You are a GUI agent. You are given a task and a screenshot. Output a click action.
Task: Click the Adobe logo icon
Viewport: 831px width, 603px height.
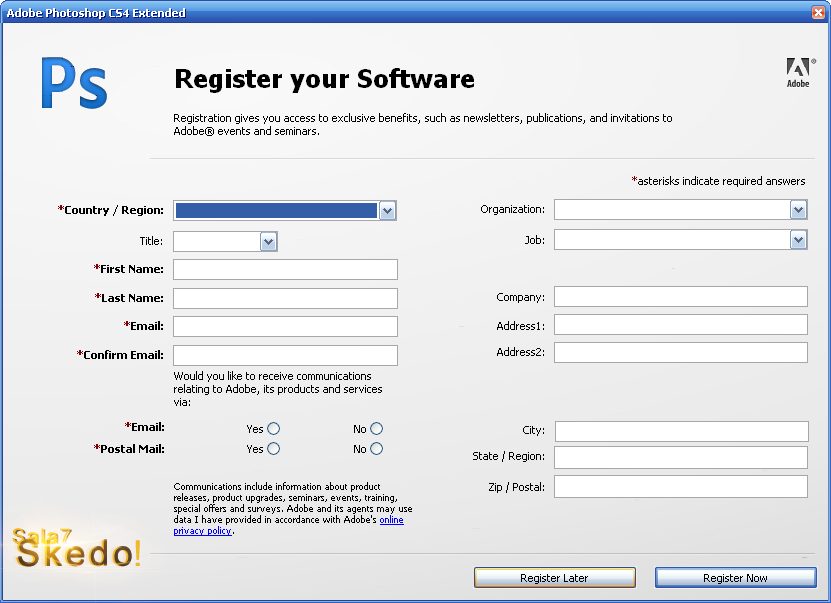[x=797, y=71]
